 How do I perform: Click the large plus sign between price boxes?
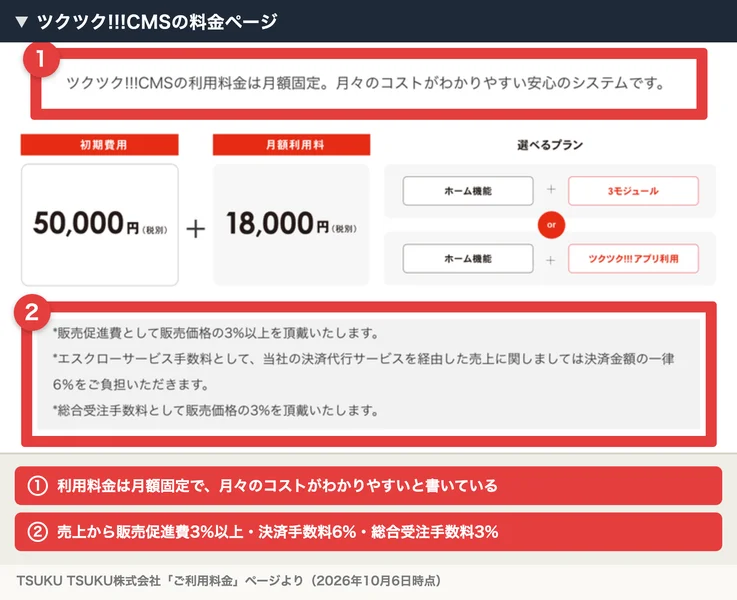(196, 229)
